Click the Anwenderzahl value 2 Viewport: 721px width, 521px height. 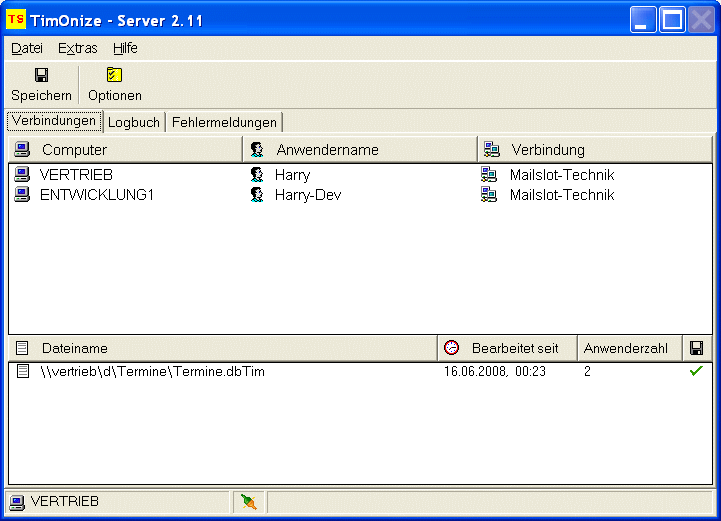587,371
